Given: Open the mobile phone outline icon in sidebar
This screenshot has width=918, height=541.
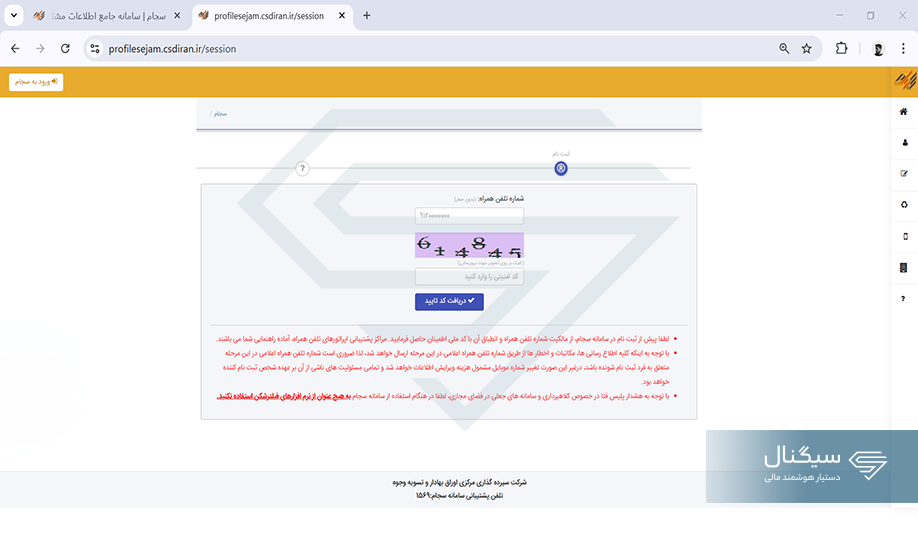Looking at the screenshot, I should pos(904,237).
